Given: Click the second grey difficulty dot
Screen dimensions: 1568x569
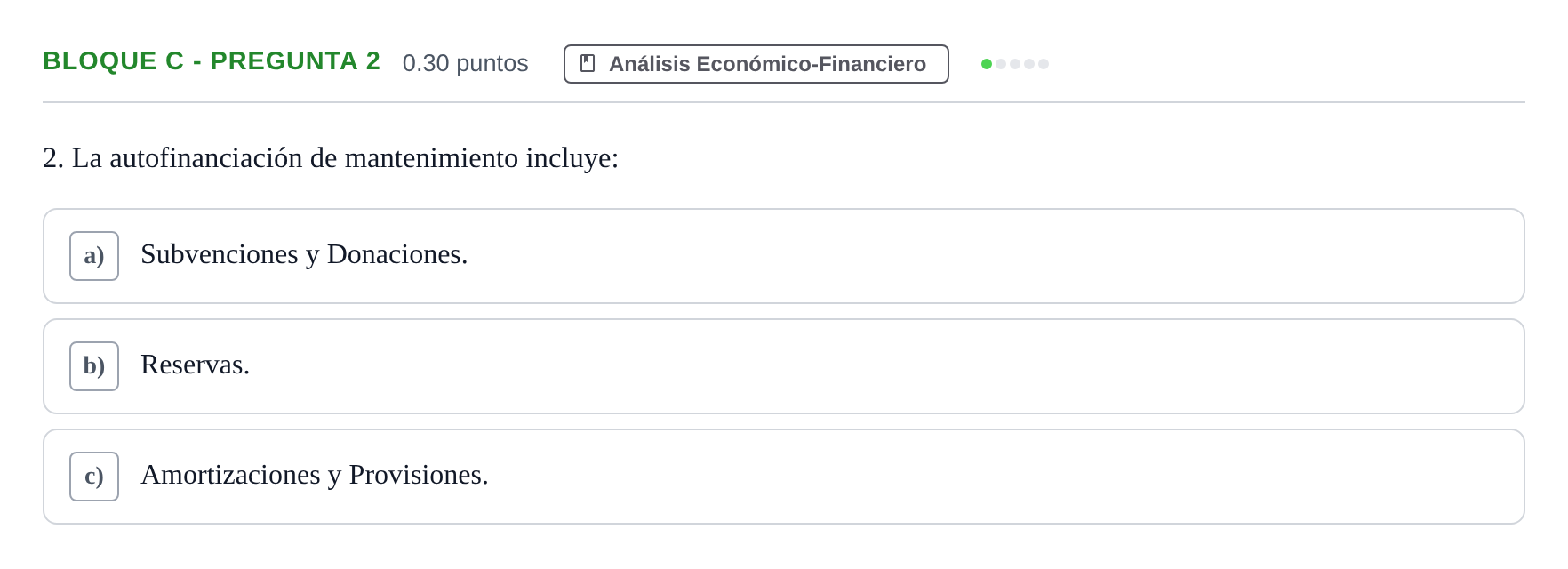Looking at the screenshot, I should coord(1001,64).
